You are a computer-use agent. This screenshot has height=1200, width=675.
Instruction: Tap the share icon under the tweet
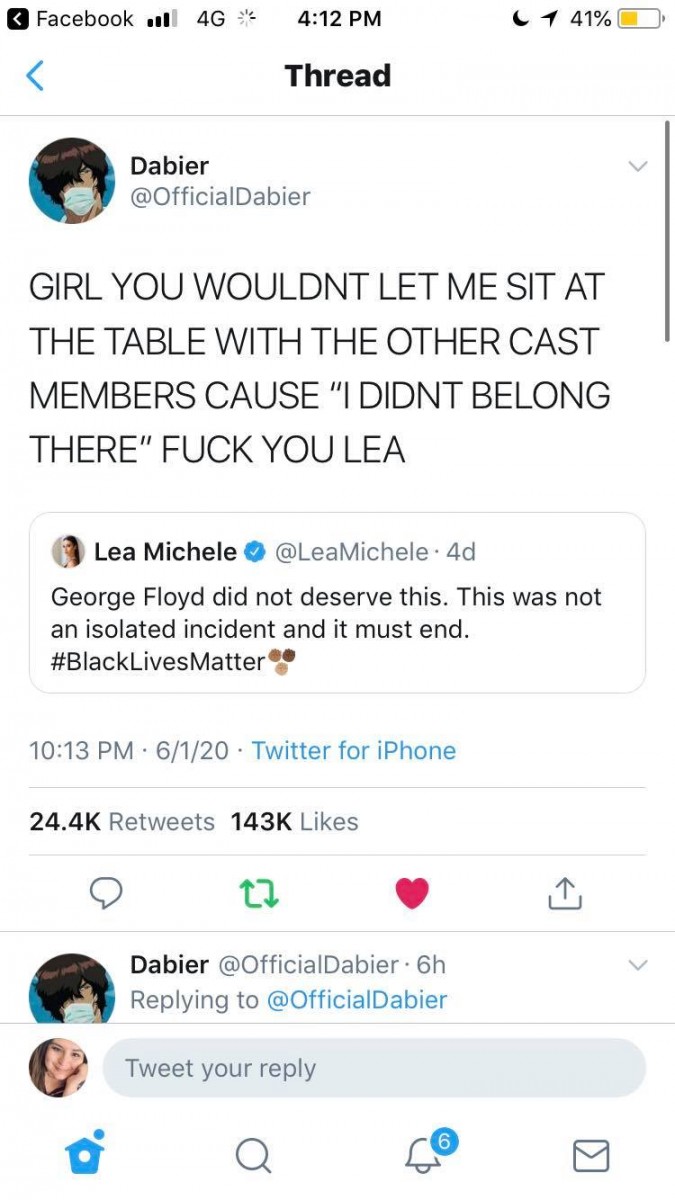pos(565,893)
